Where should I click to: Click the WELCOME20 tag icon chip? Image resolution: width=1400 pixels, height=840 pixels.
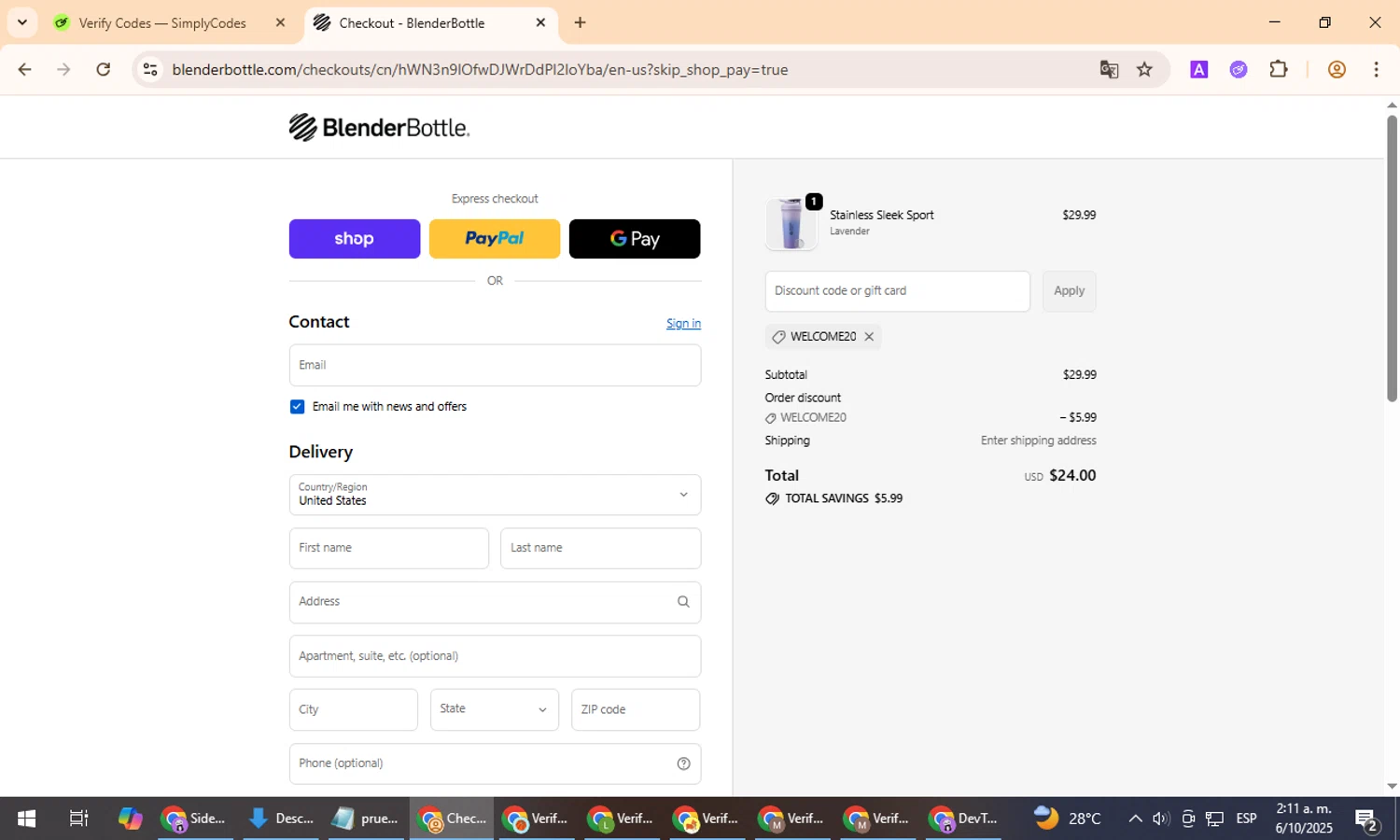coord(778,337)
